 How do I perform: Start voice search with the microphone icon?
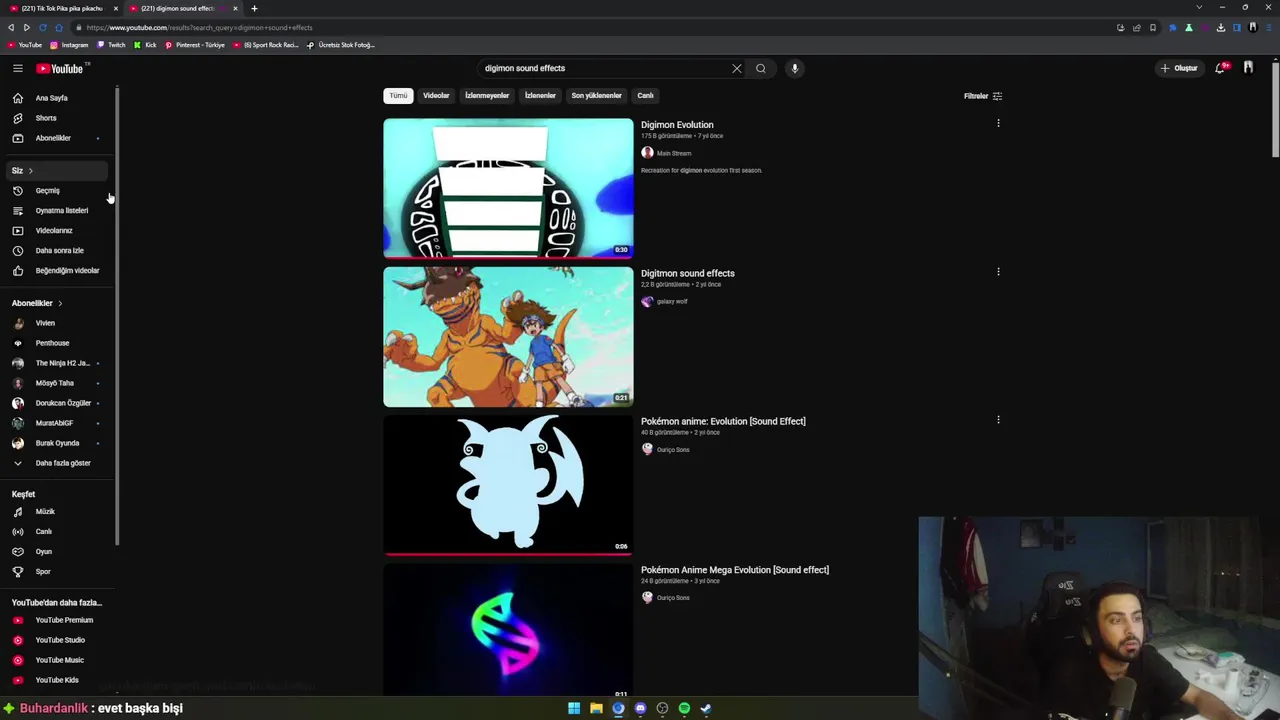795,68
